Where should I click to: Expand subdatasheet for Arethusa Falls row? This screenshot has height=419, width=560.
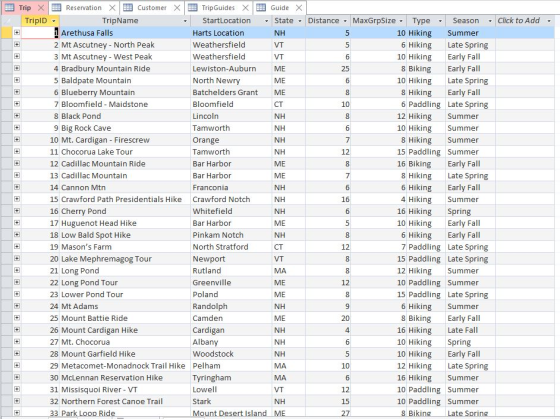(x=17, y=33)
